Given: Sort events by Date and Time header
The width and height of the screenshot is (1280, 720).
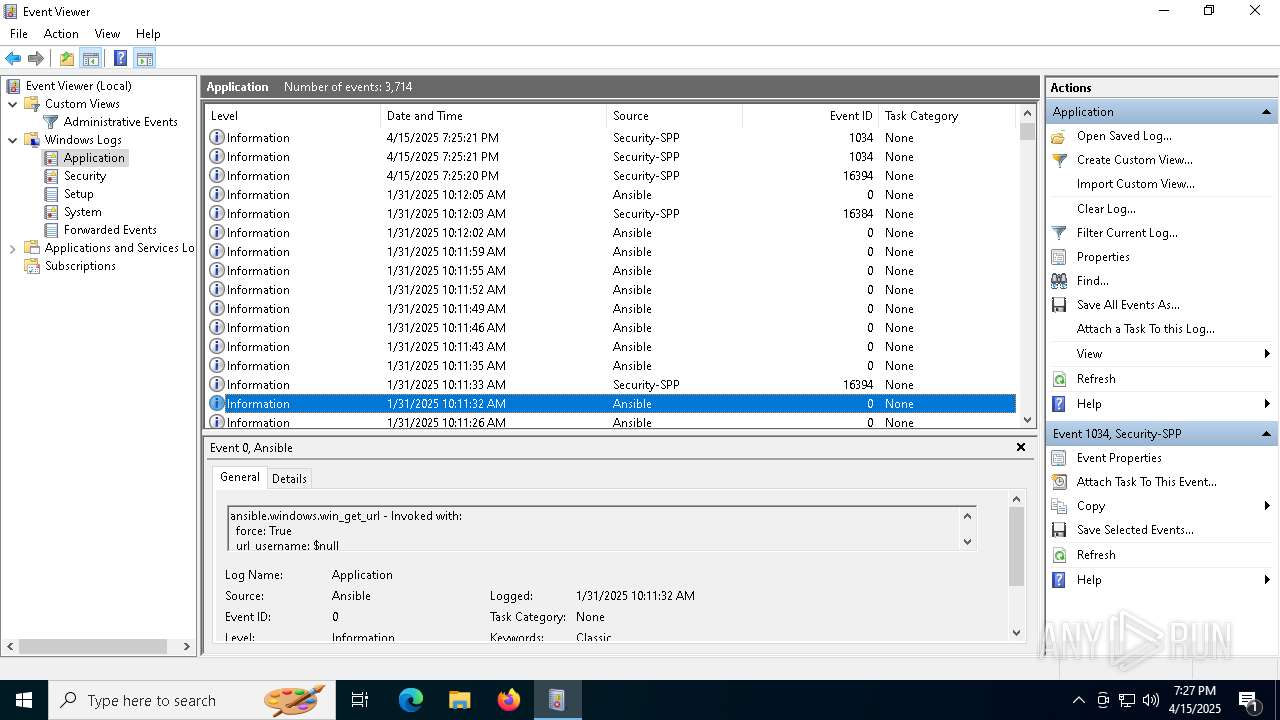Looking at the screenshot, I should [494, 116].
